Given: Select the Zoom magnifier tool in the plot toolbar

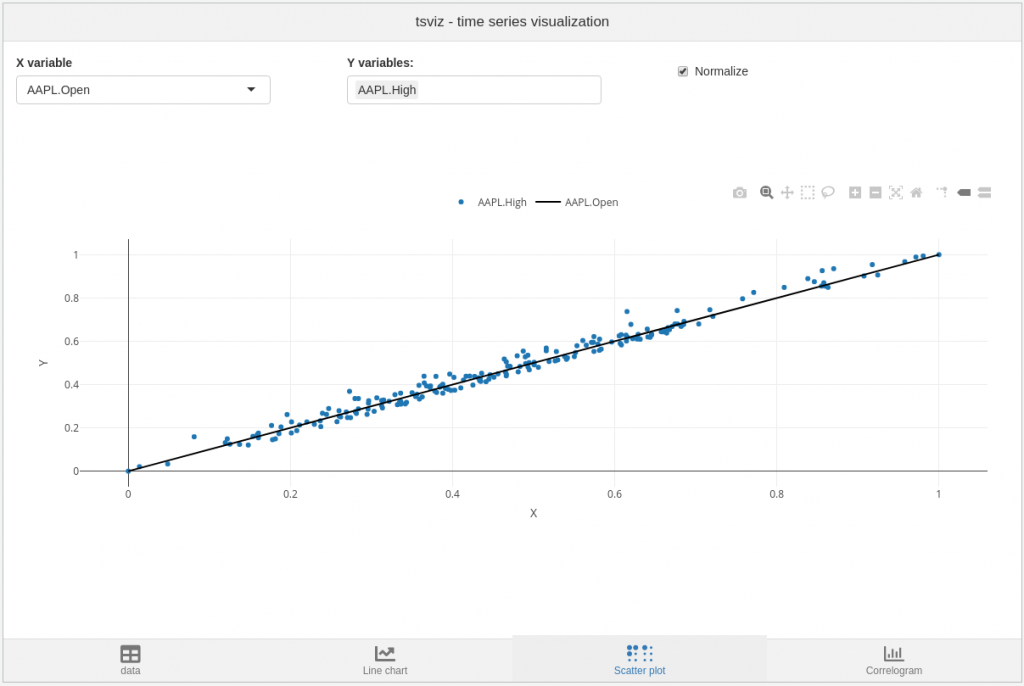Looking at the screenshot, I should click(x=767, y=193).
